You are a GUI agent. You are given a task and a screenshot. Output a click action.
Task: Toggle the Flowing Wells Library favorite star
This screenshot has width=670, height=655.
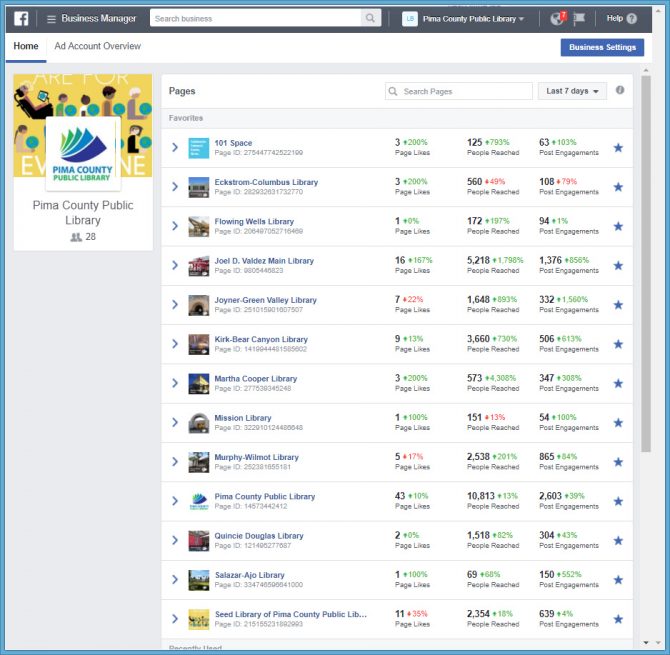618,226
